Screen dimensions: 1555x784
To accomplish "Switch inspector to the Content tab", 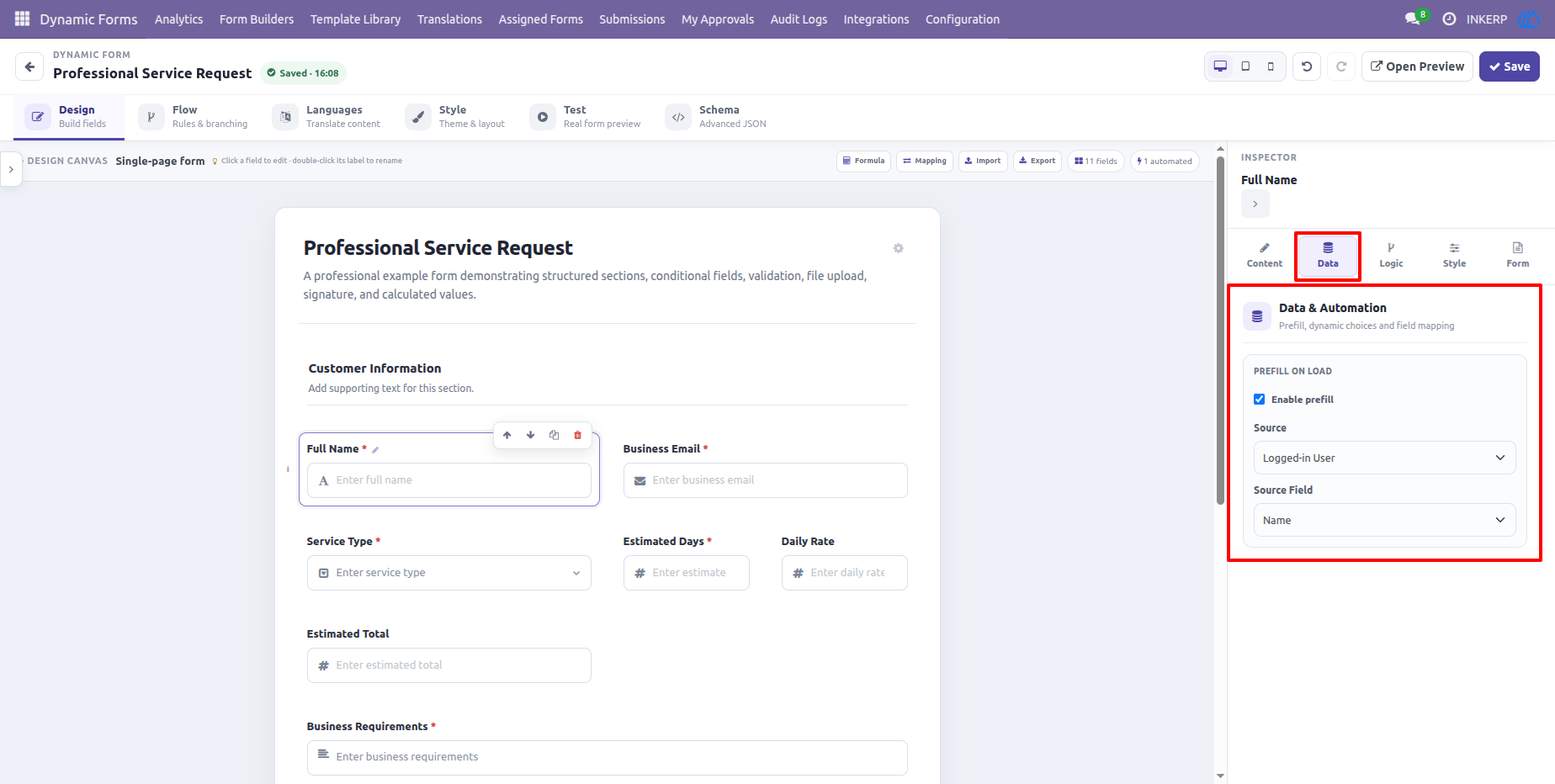I will pos(1265,255).
